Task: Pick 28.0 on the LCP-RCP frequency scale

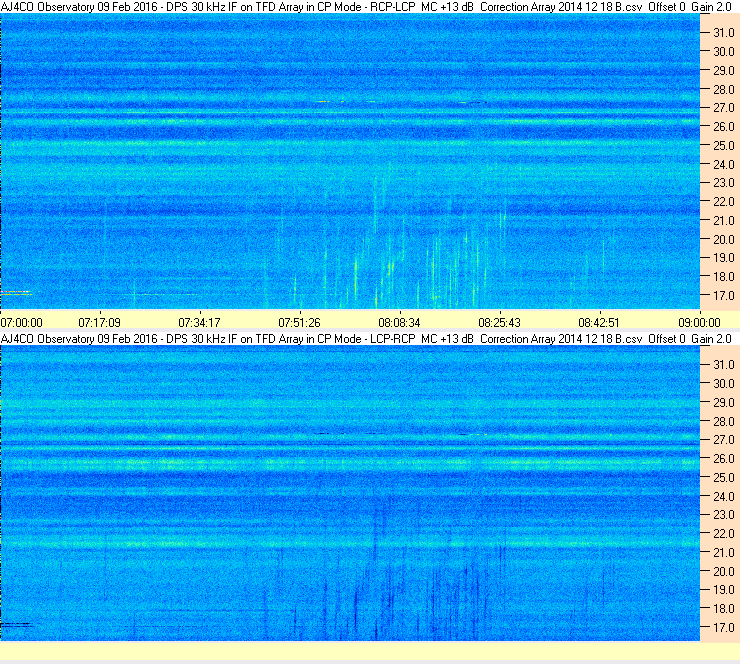Action: pyautogui.click(x=724, y=421)
